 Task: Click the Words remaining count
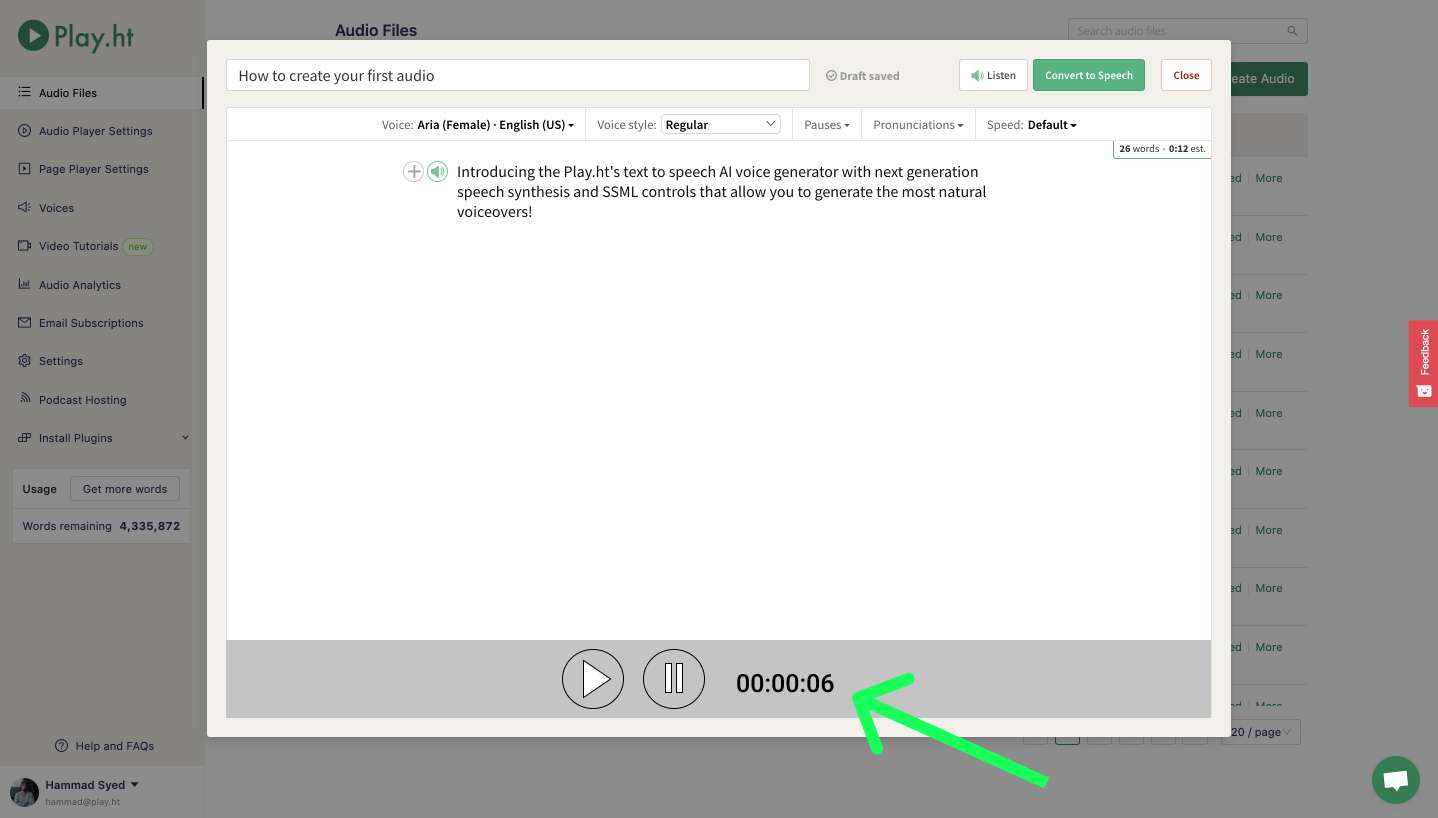pyautogui.click(x=149, y=526)
